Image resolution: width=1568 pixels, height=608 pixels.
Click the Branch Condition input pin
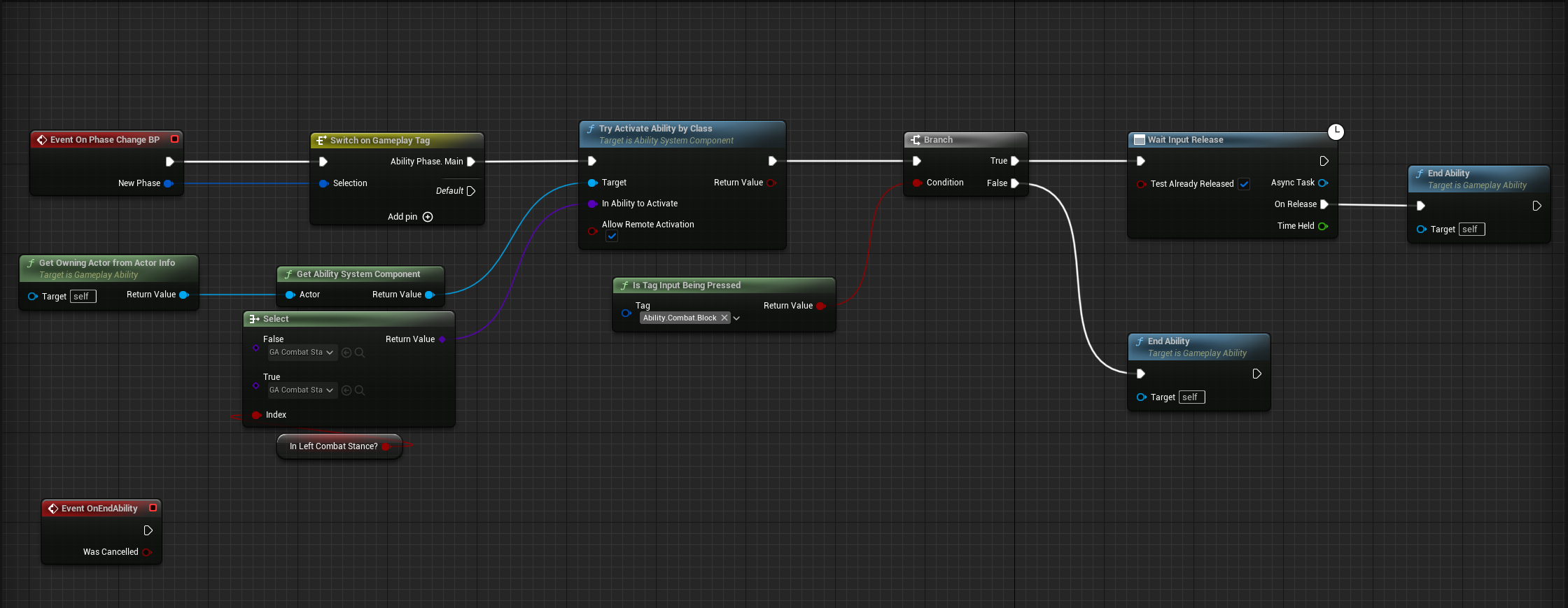(917, 183)
